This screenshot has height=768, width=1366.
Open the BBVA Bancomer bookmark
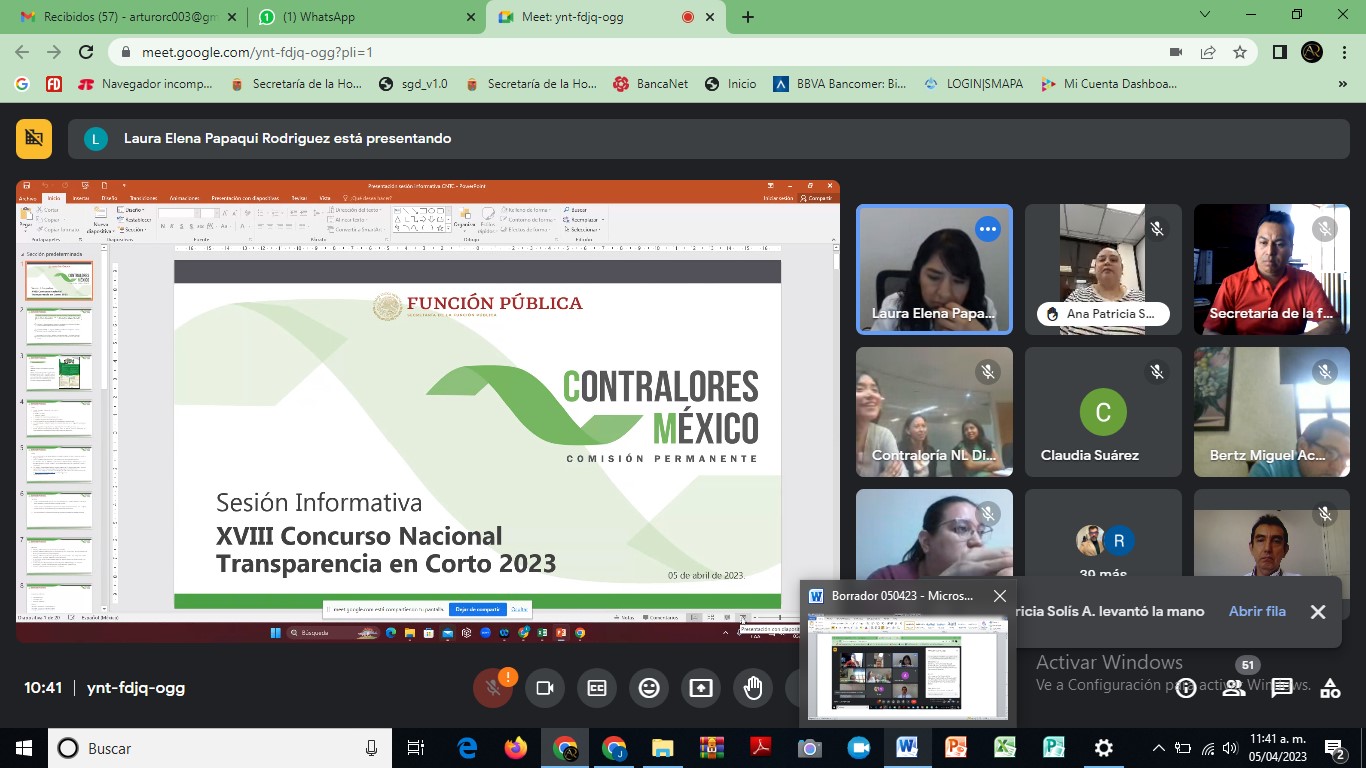click(841, 84)
